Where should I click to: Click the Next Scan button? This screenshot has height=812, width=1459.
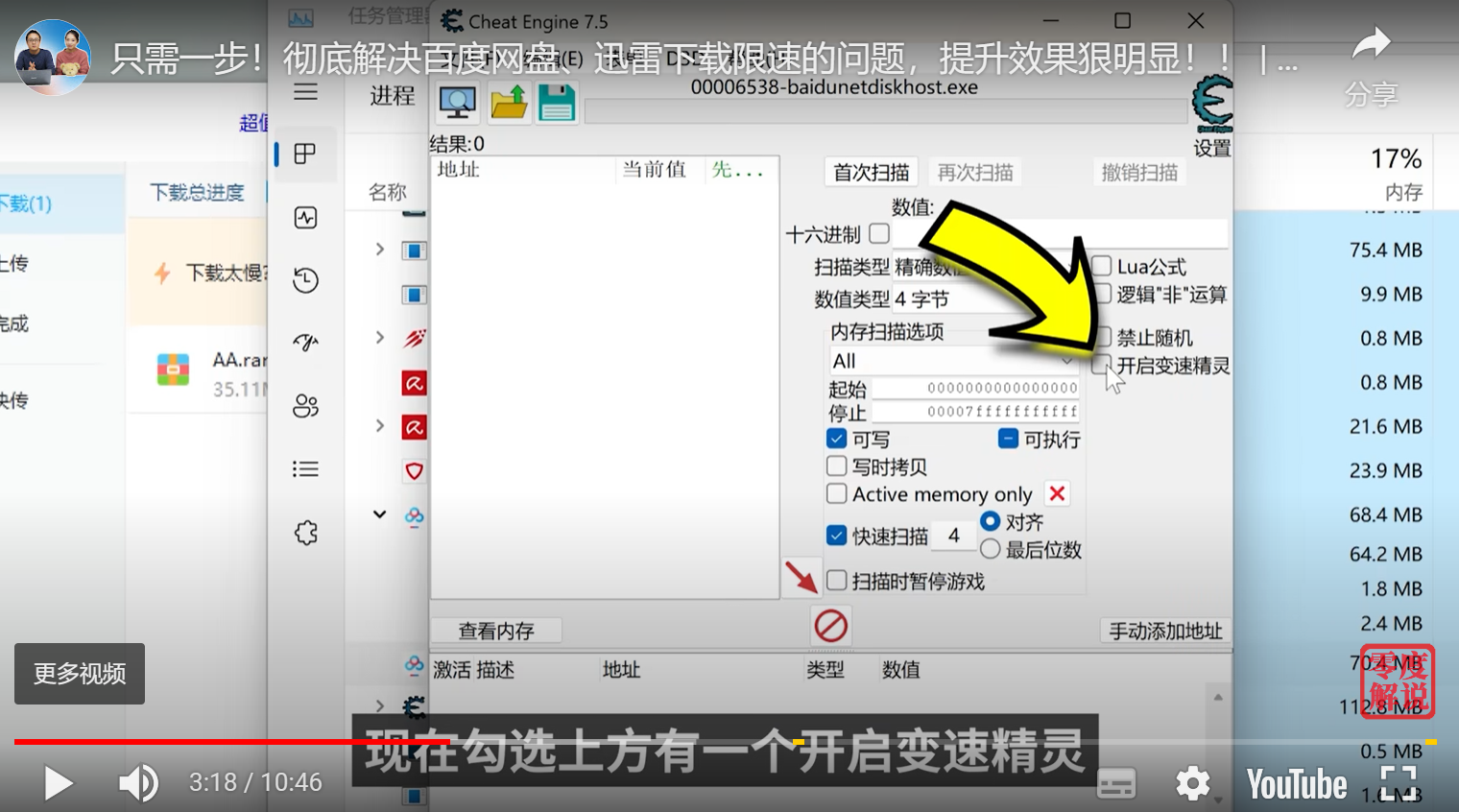click(975, 173)
